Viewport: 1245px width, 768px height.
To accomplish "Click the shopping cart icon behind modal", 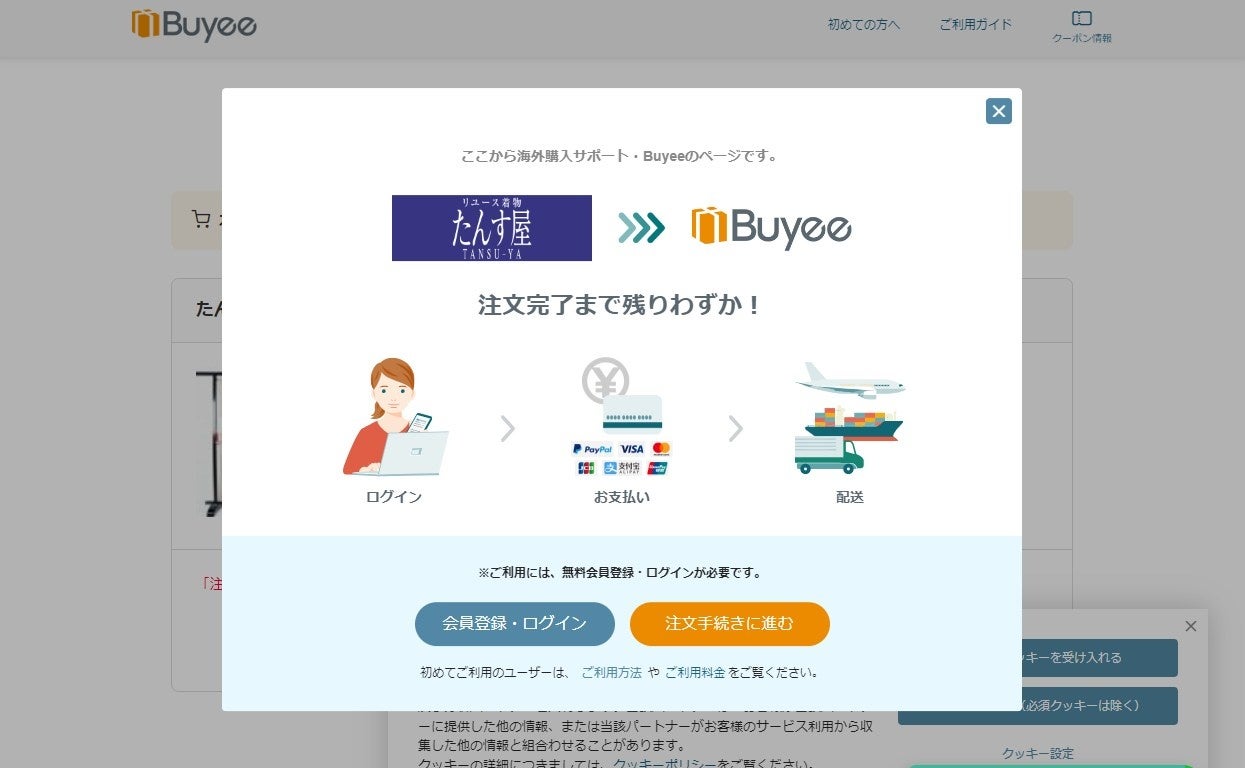I will pos(201,220).
